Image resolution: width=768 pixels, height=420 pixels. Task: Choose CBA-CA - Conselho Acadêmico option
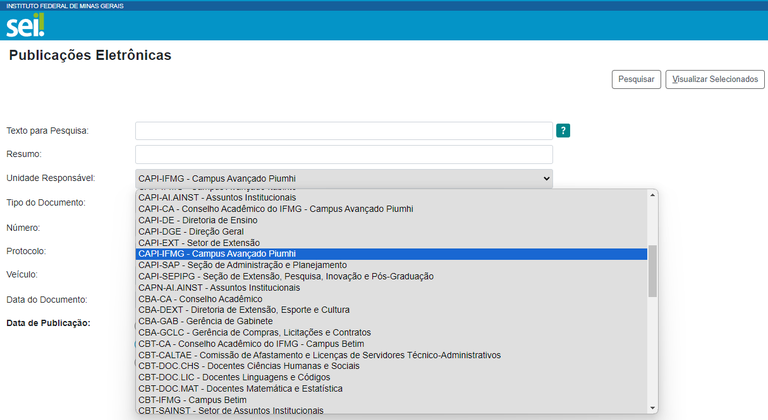click(200, 299)
